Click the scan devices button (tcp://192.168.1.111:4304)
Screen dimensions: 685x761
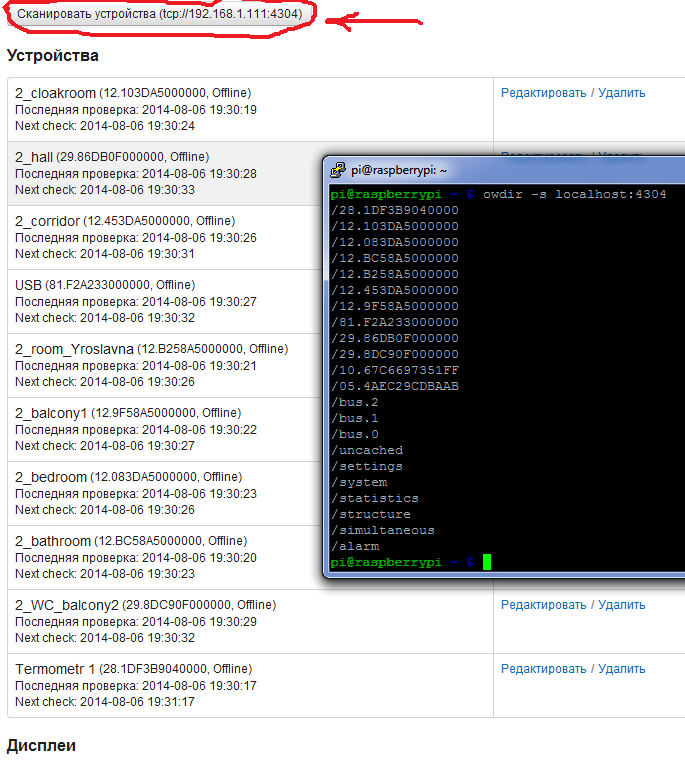160,14
